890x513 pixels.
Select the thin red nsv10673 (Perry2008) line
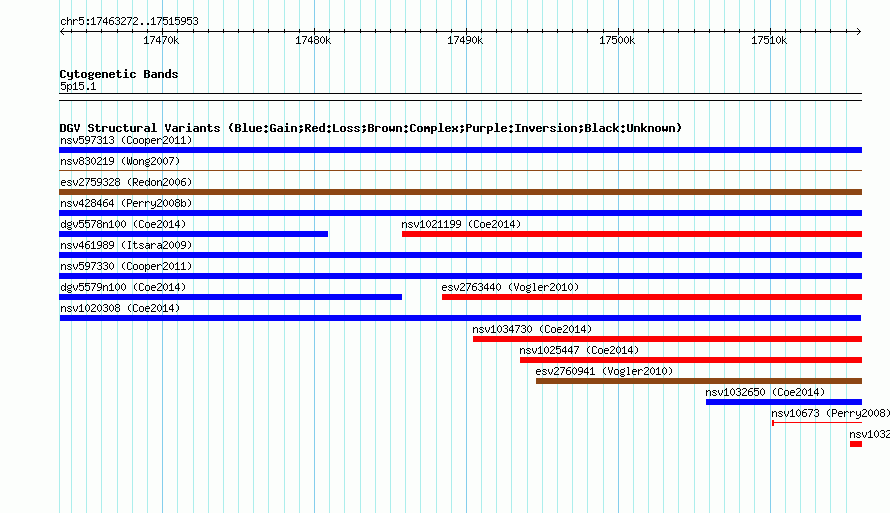coord(817,423)
